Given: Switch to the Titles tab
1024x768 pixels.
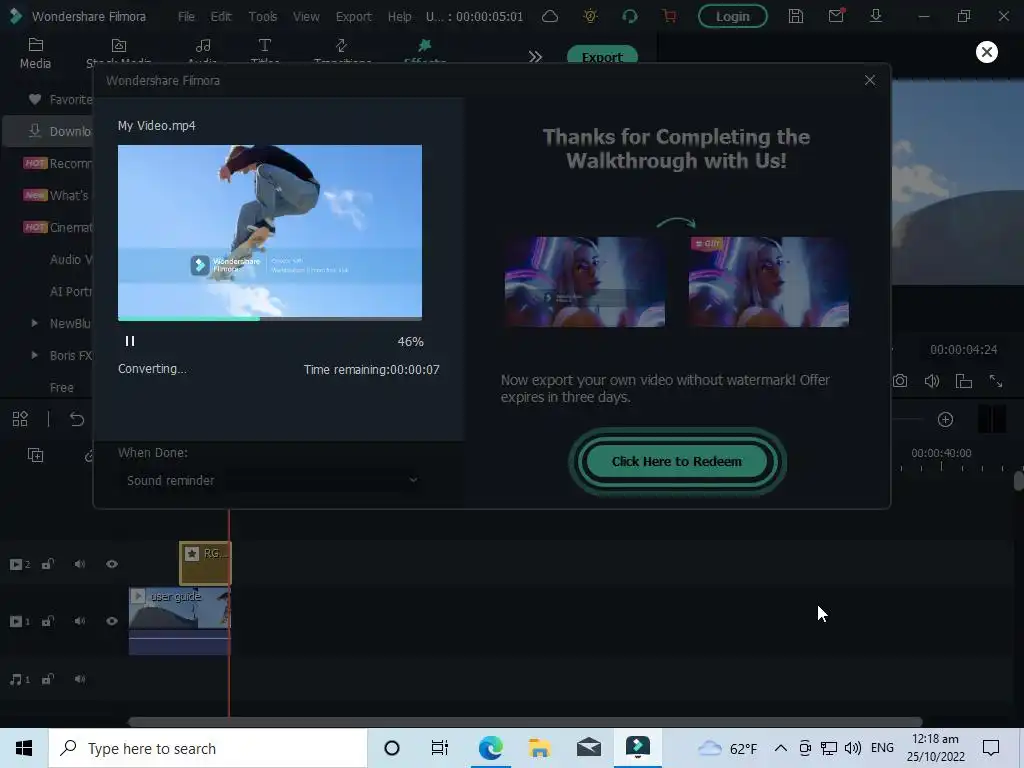Looking at the screenshot, I should (x=264, y=52).
